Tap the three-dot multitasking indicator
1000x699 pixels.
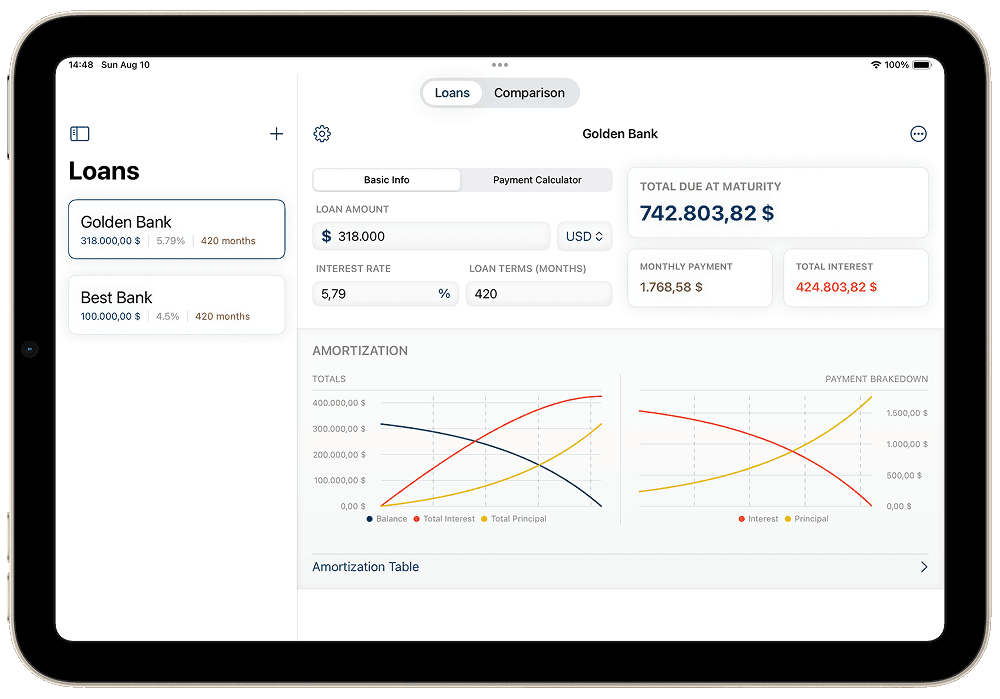tap(500, 65)
